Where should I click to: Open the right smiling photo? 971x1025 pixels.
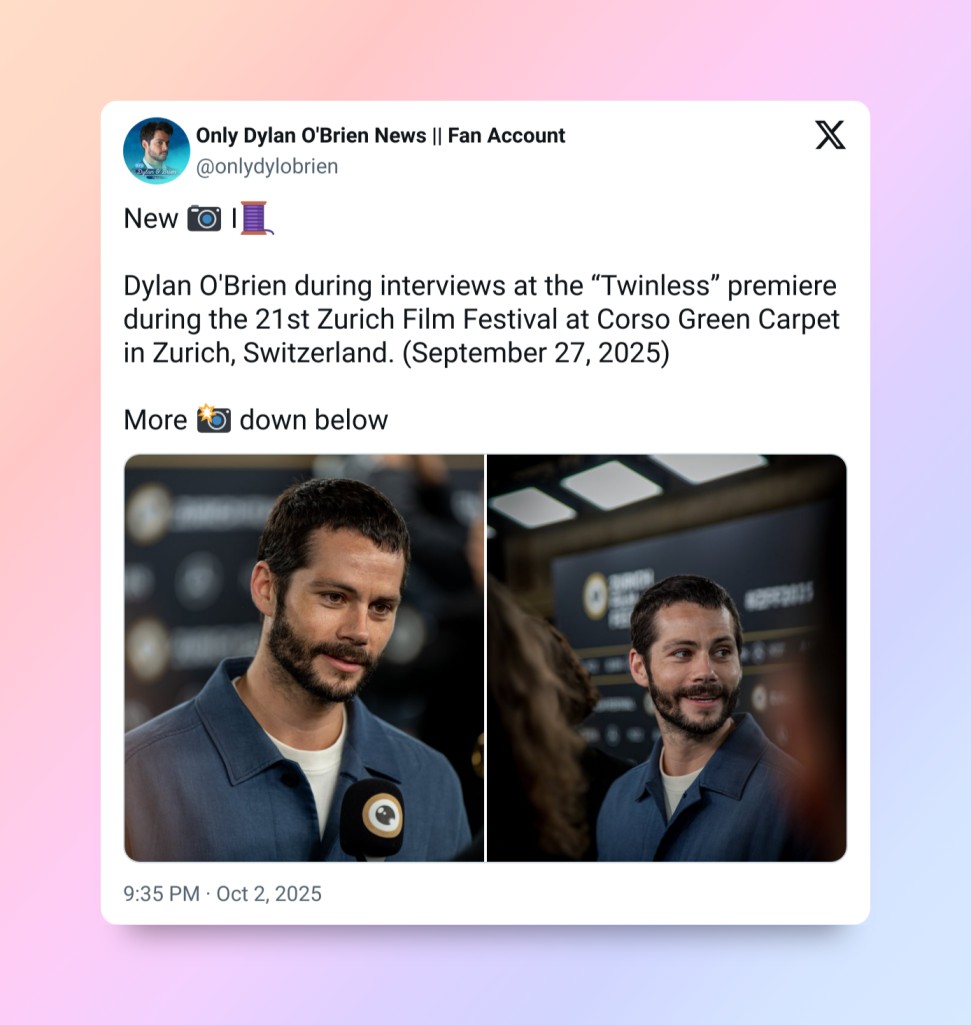pyautogui.click(x=667, y=658)
